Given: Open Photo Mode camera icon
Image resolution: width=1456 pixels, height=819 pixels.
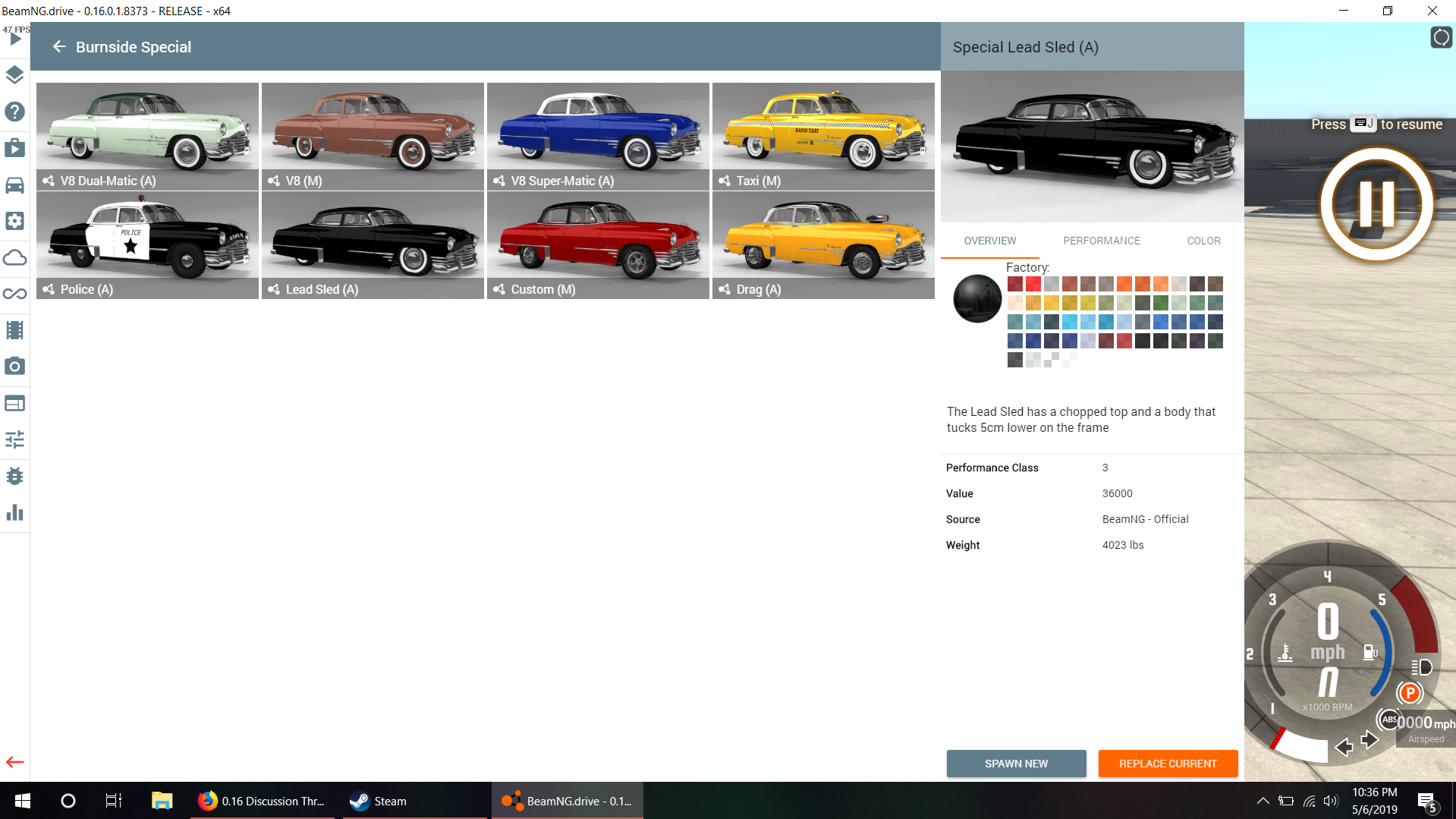Looking at the screenshot, I should coord(14,367).
